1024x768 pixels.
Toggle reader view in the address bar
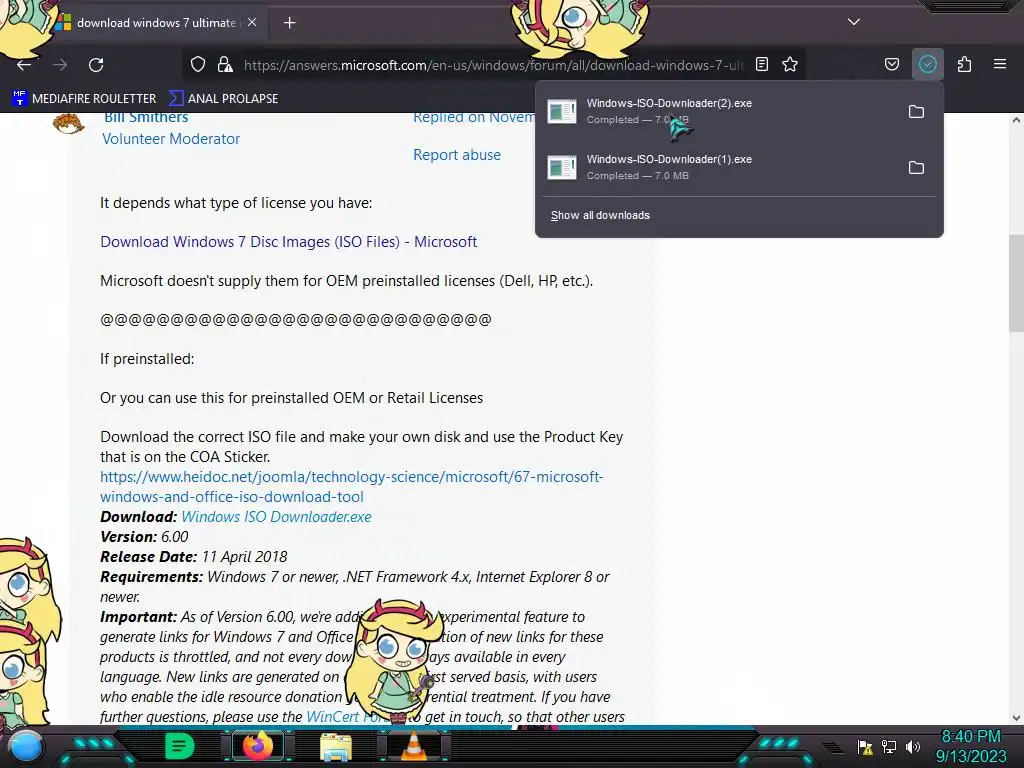(761, 65)
